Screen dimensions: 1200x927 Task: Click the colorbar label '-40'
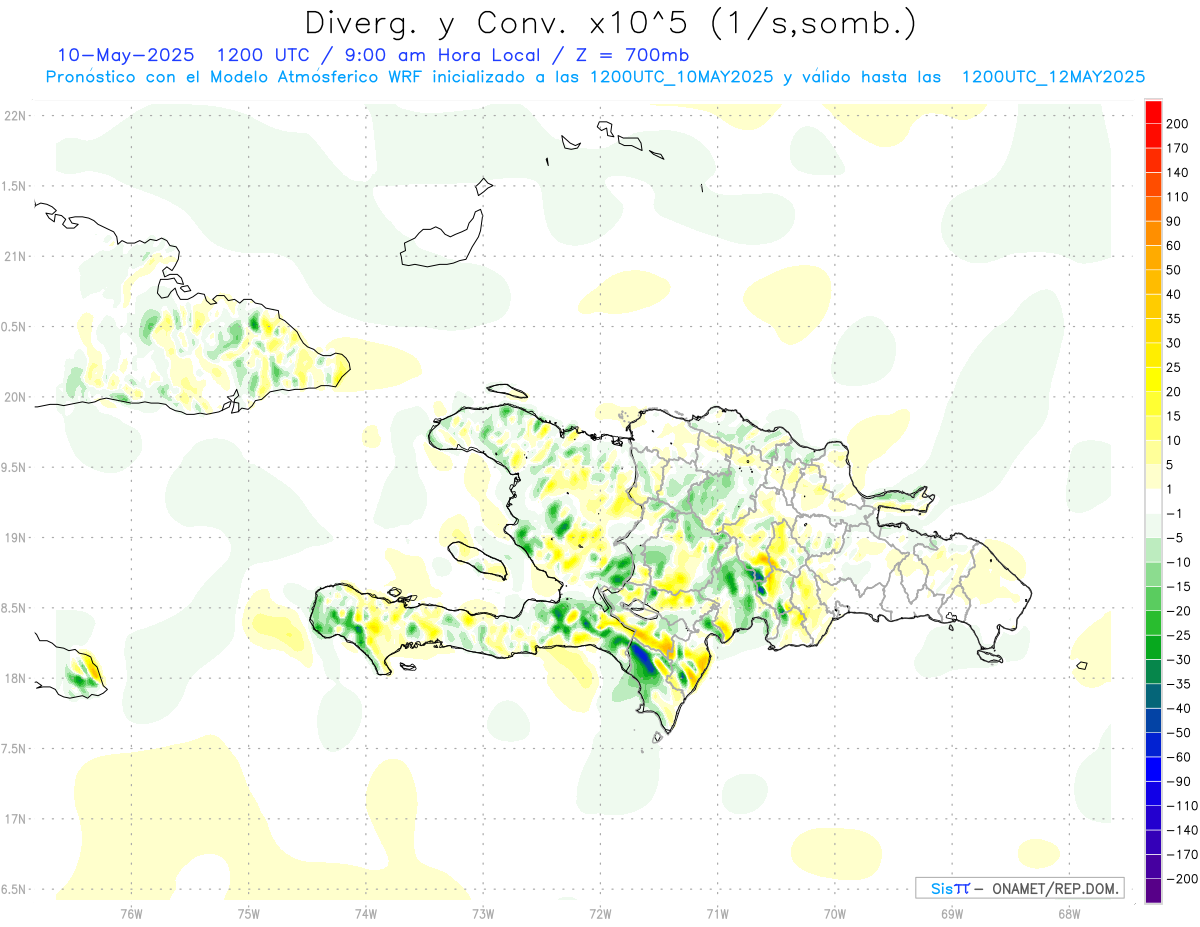tap(1180, 708)
